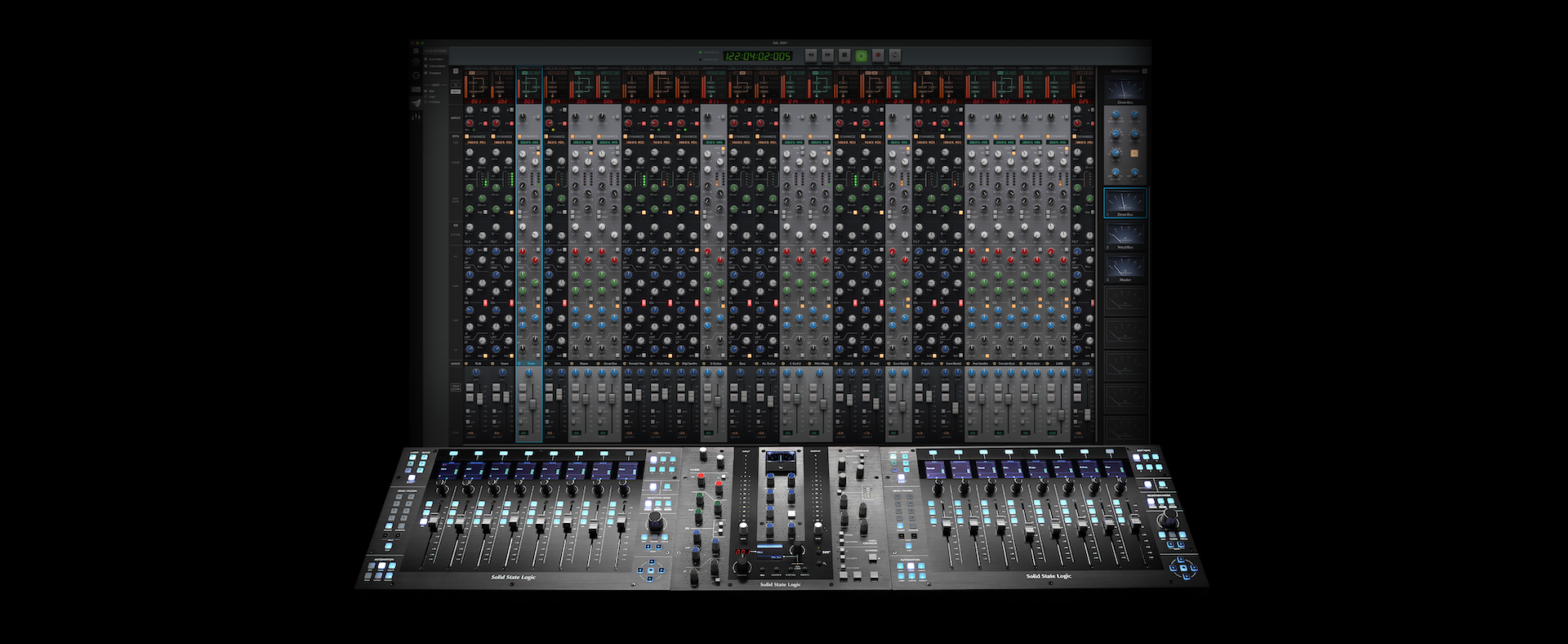Viewport: 1568px width, 644px height.
Task: Click the 122:04:02:005 timecode display
Action: click(758, 56)
